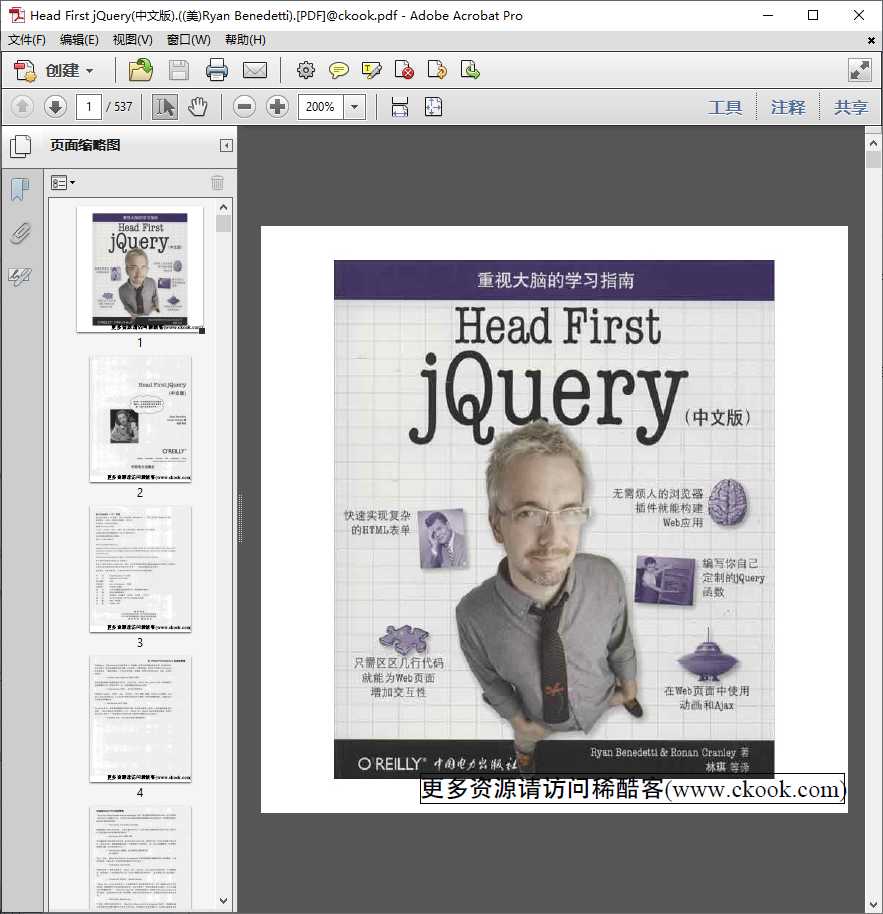Viewport: 883px width, 914px height.
Task: Click document vertical scrollbar thumb
Action: (873, 160)
